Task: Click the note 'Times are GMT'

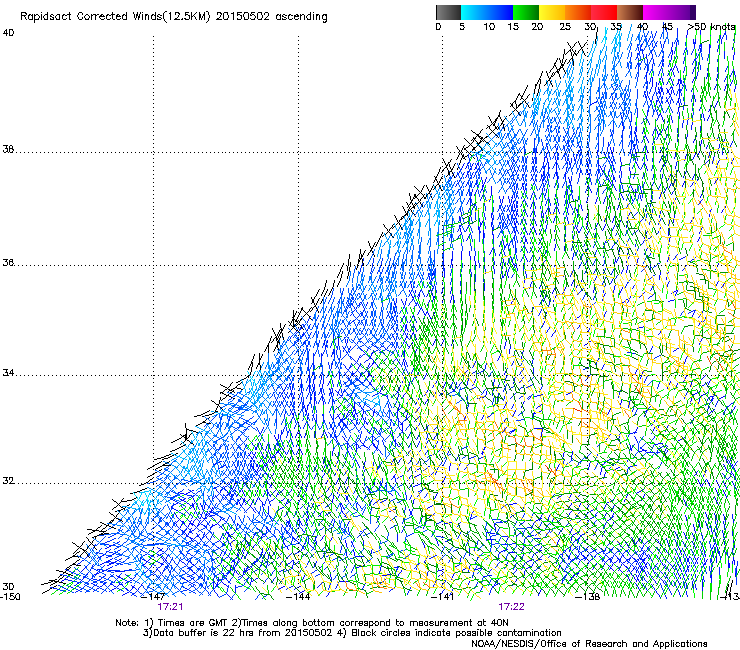Action: coord(193,623)
